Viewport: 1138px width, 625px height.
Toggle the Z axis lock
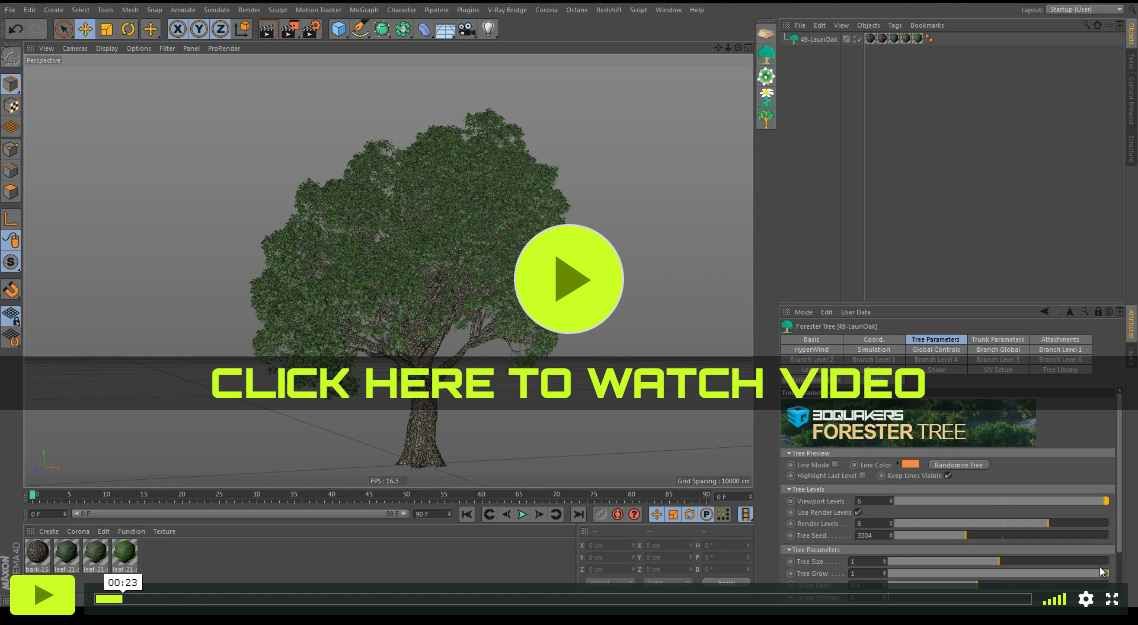(221, 29)
